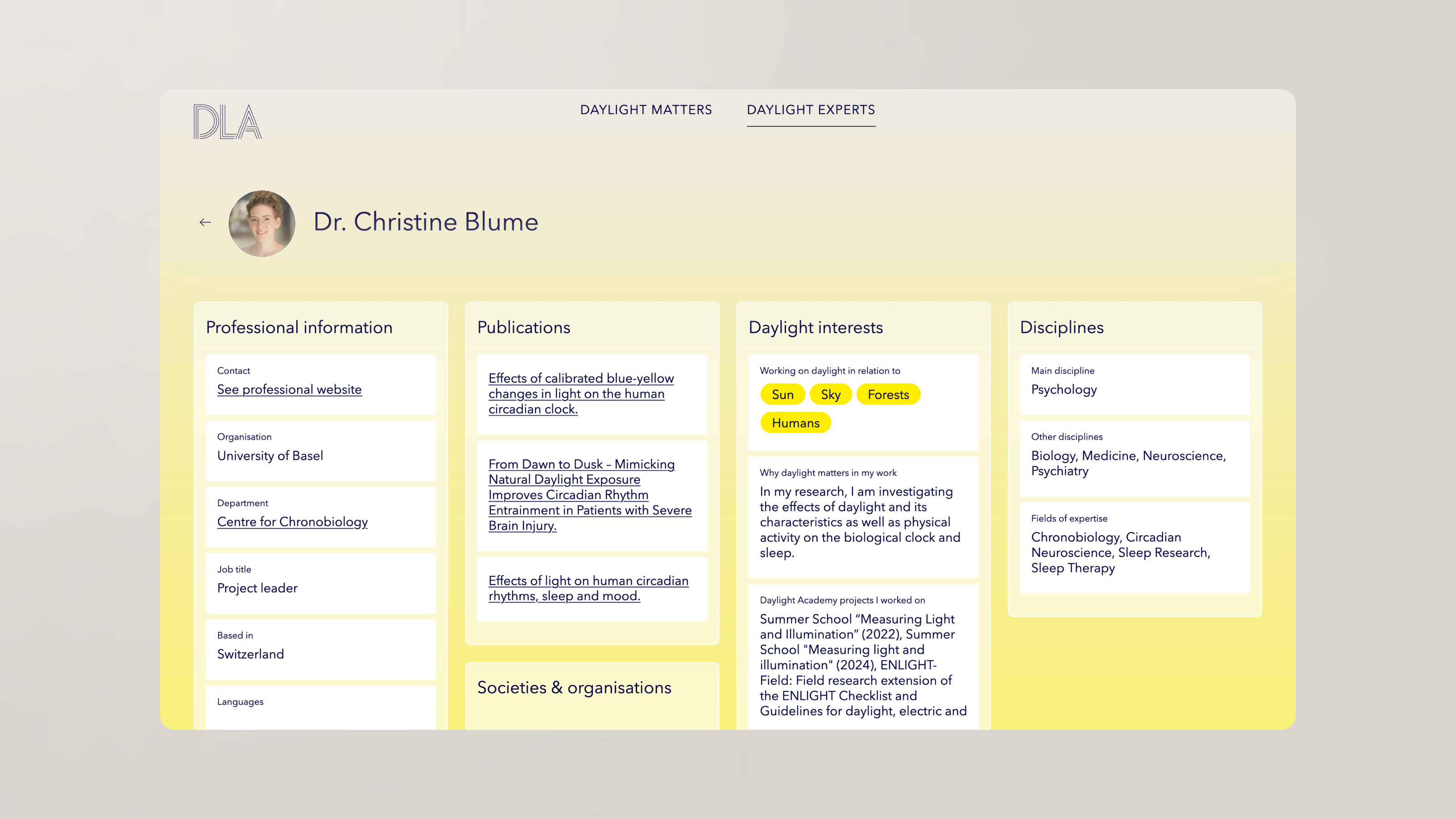Select the Forests interest tag

[x=888, y=394]
